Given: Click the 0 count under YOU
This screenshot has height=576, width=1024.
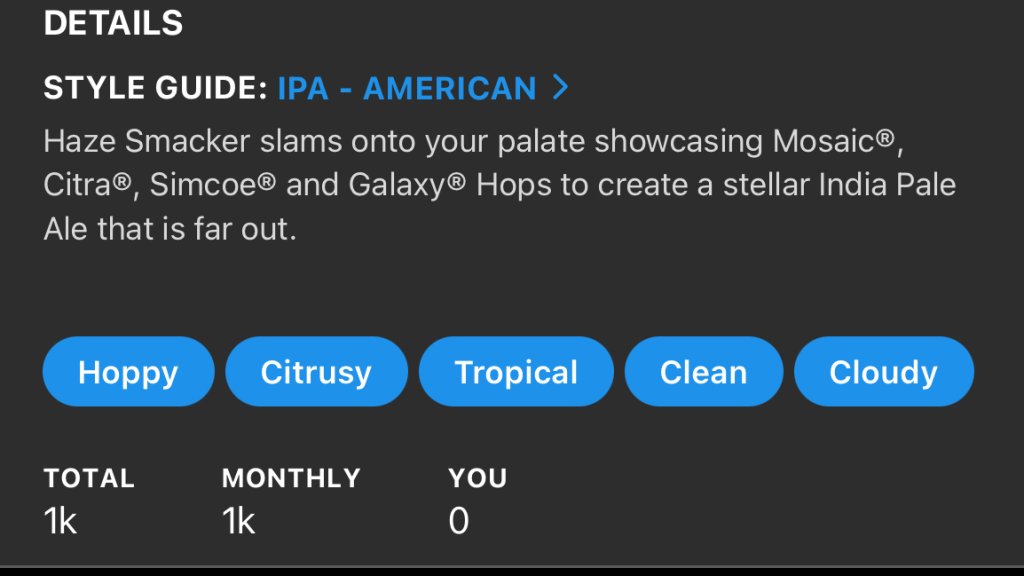Looking at the screenshot, I should [x=459, y=521].
